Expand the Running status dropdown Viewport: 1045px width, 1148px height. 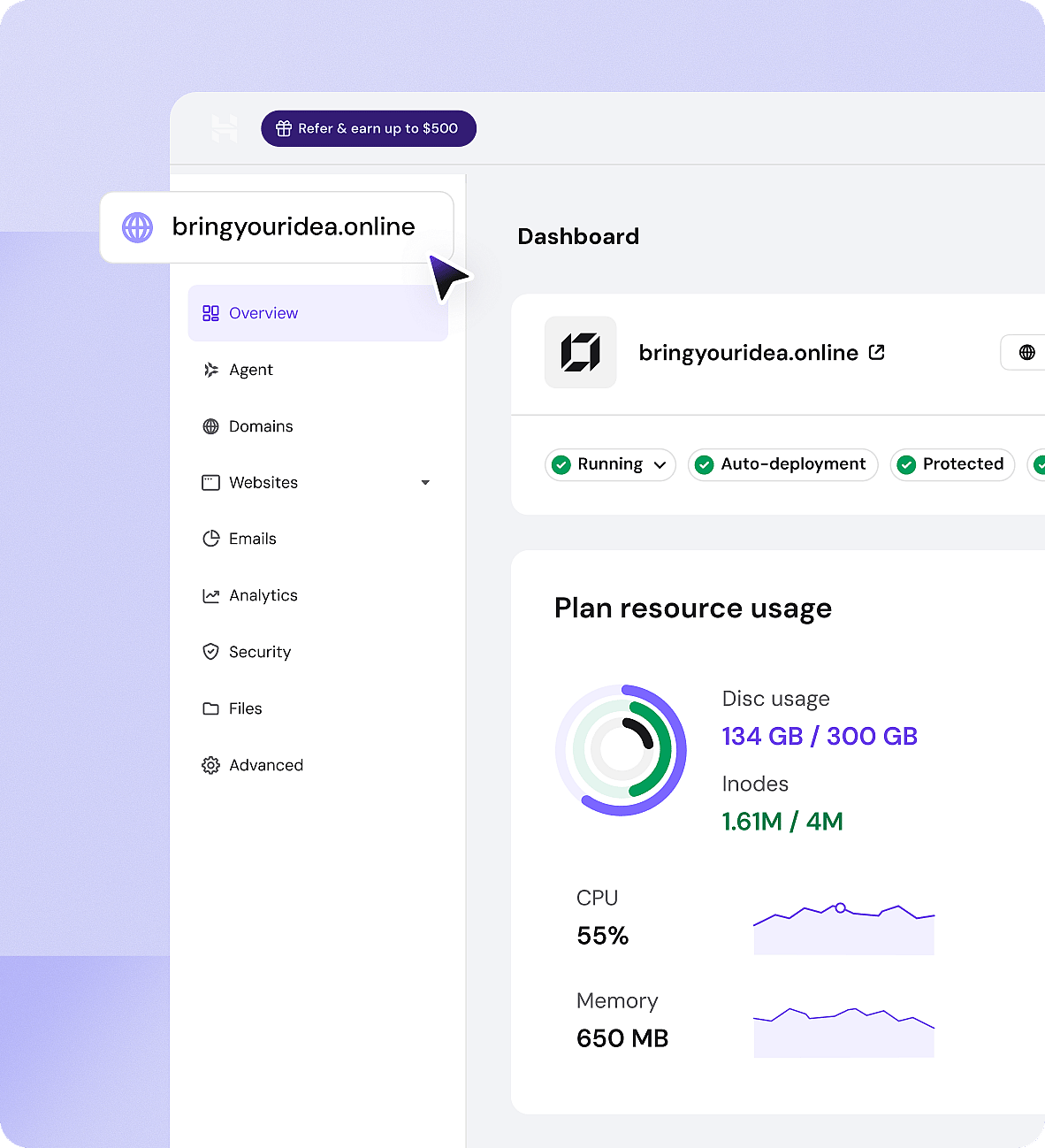[660, 465]
